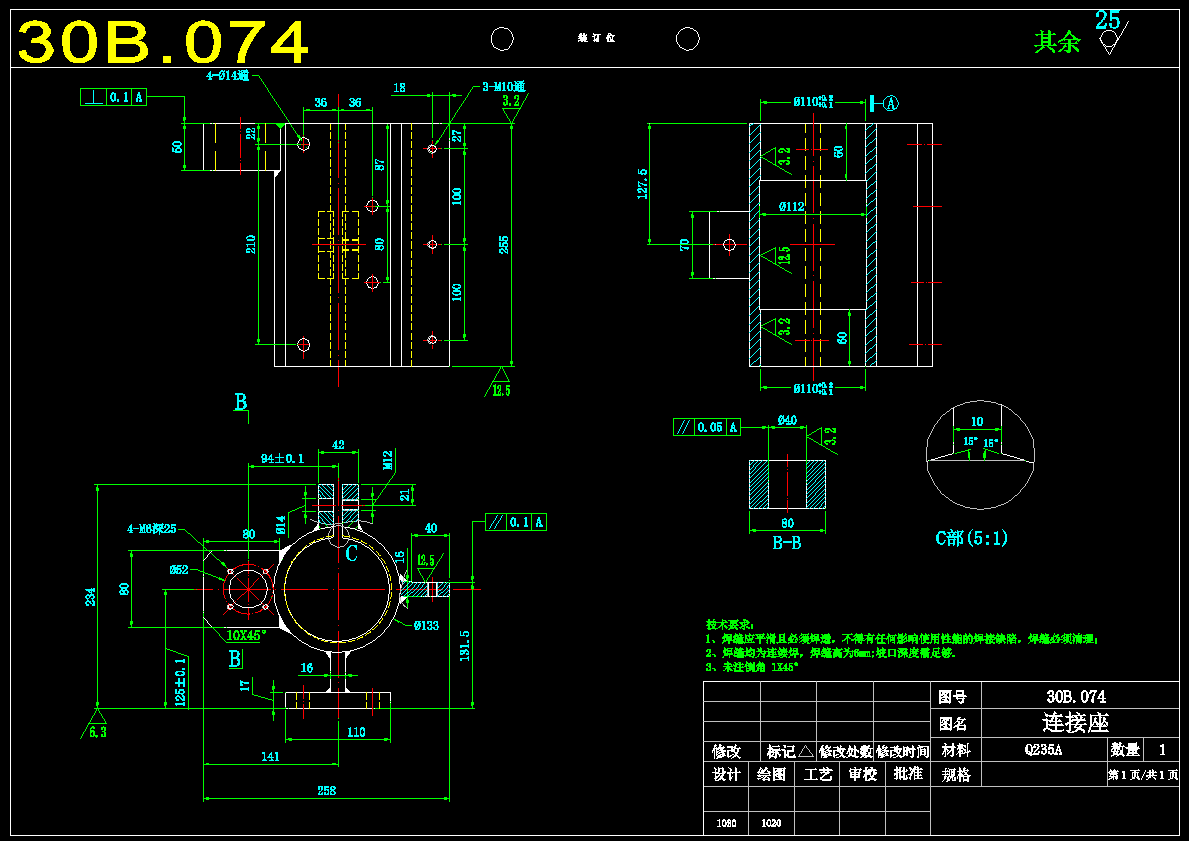Viewport: 1189px width, 841px height.
Task: Select the 131.5 vertical dimension
Action: (x=464, y=645)
